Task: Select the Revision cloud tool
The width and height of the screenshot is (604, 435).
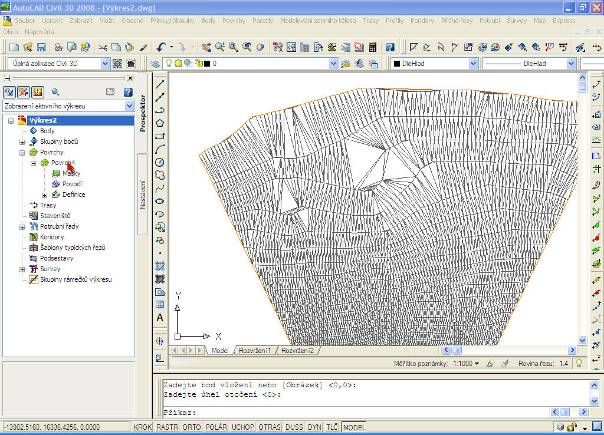Action: [160, 175]
